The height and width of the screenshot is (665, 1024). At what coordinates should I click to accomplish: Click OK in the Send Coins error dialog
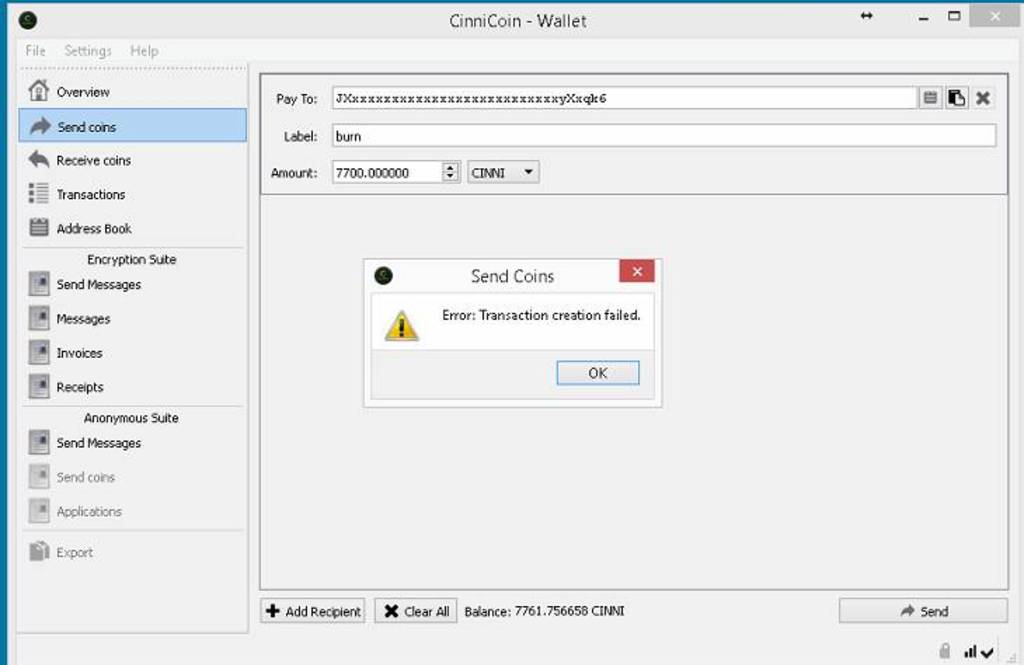(598, 373)
